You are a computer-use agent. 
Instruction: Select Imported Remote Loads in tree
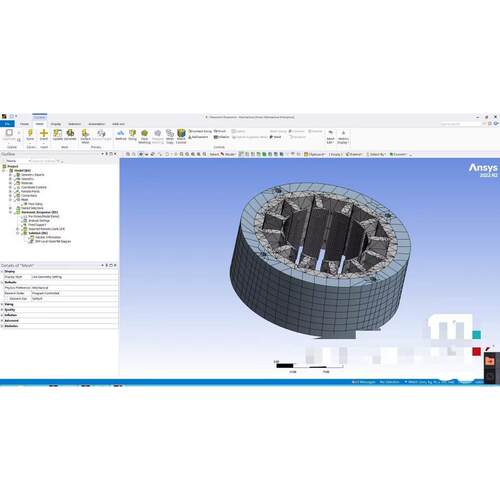point(46,229)
